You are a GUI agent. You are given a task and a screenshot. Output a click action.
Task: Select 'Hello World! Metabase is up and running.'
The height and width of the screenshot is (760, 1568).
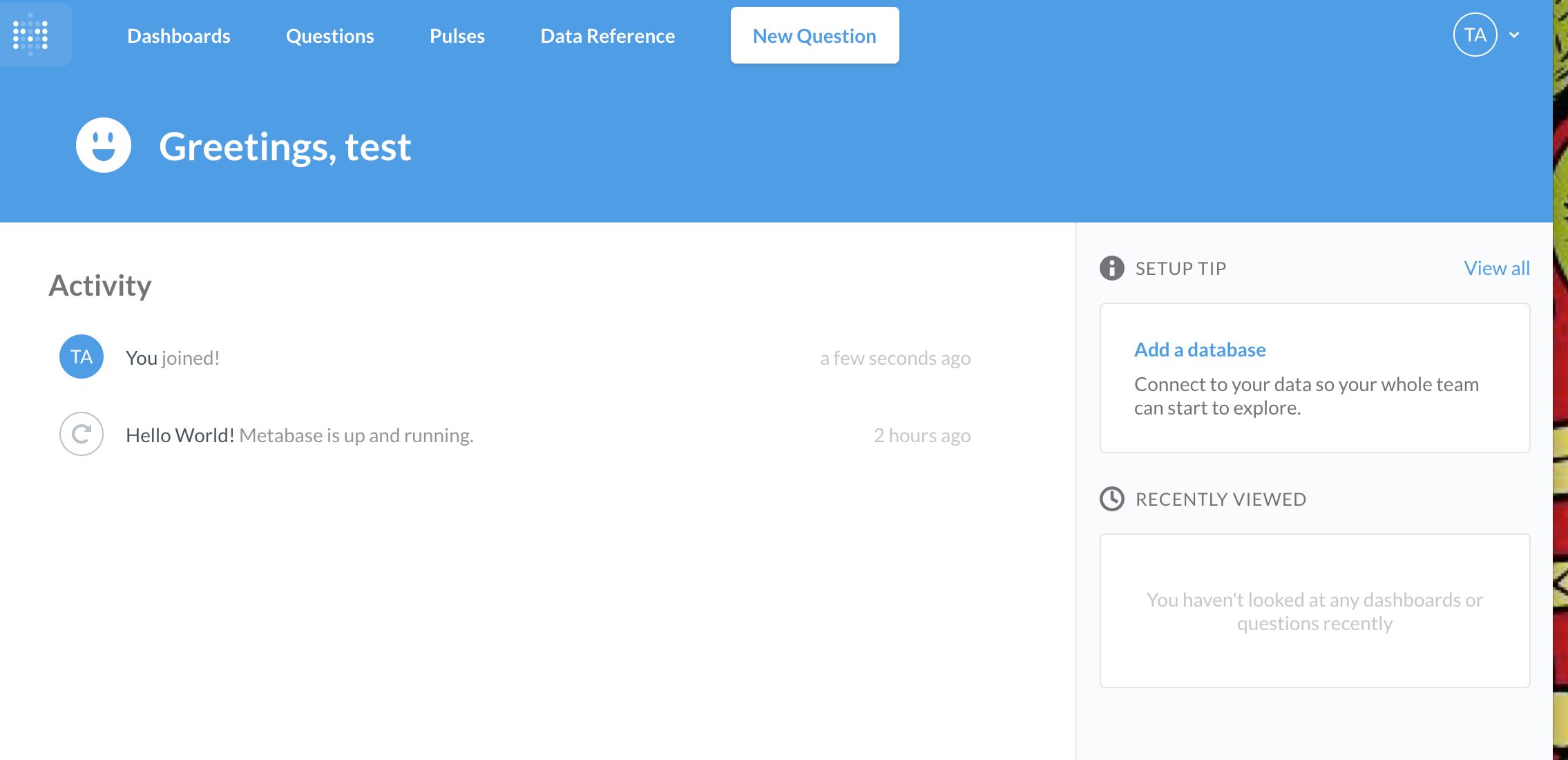300,435
